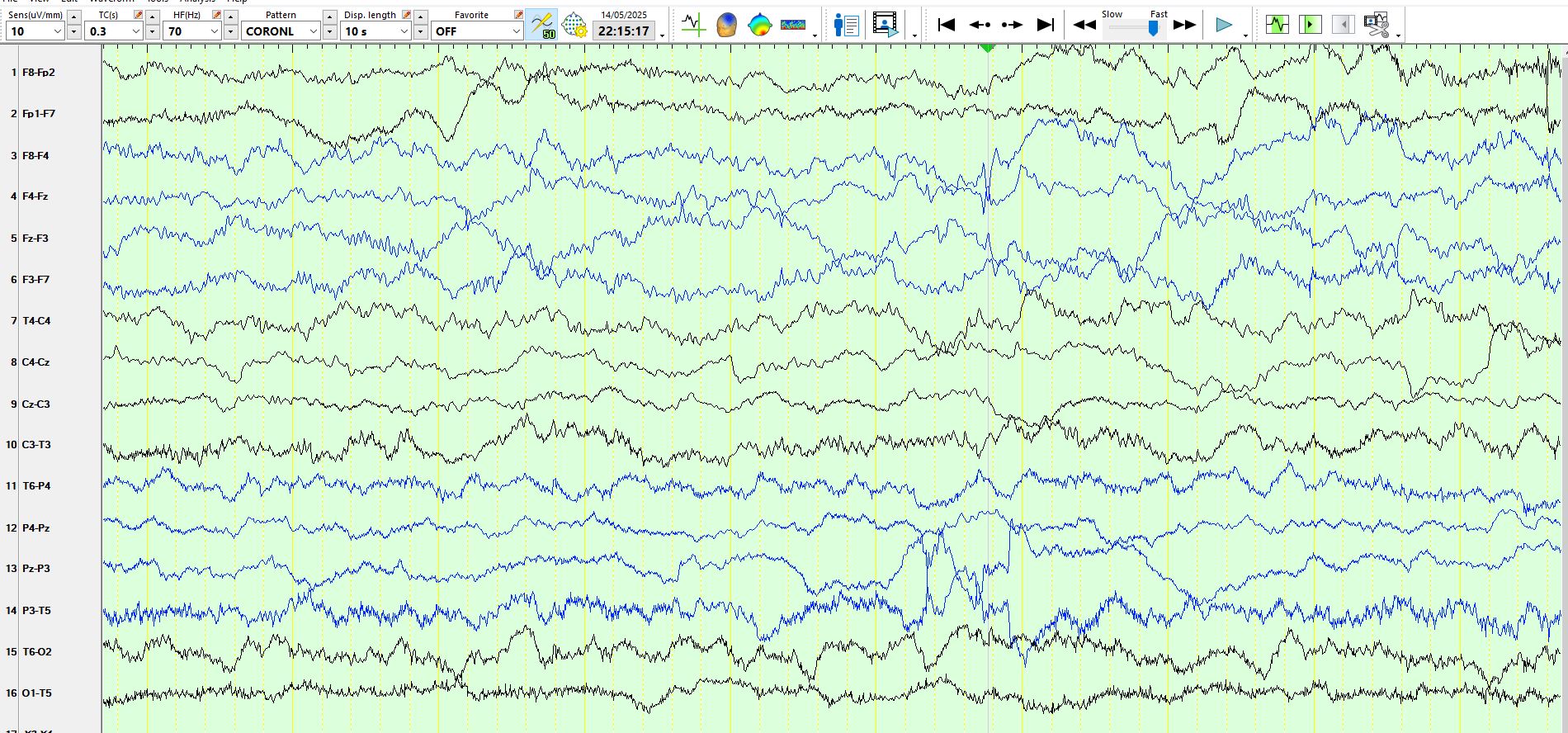Select channel label C3-T3
The width and height of the screenshot is (1568, 733).
click(36, 445)
